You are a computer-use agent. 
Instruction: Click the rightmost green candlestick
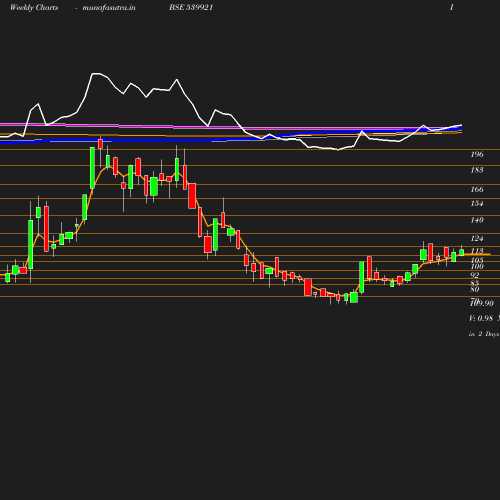click(x=462, y=252)
